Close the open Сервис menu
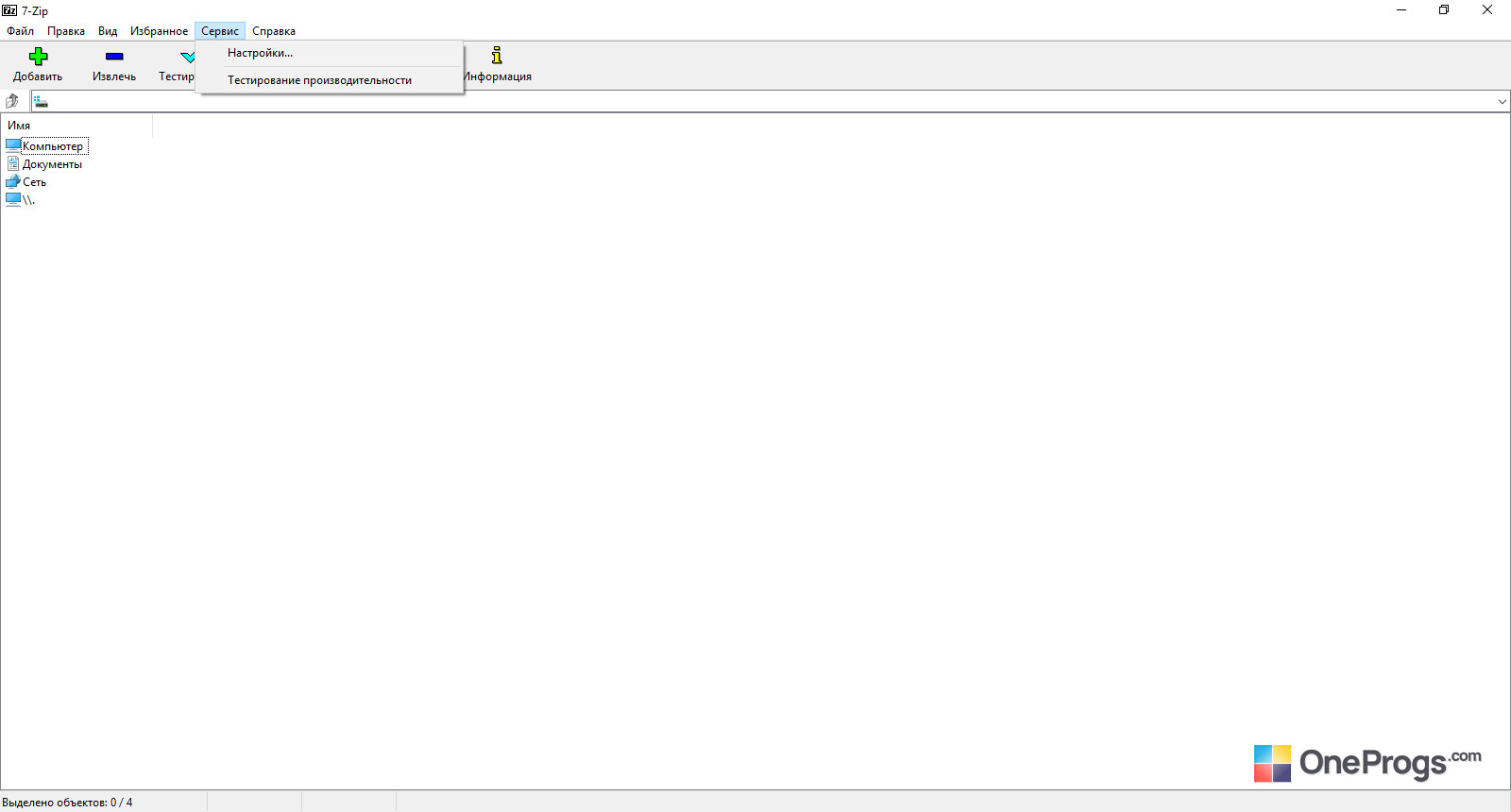The width and height of the screenshot is (1511, 812). (x=220, y=31)
